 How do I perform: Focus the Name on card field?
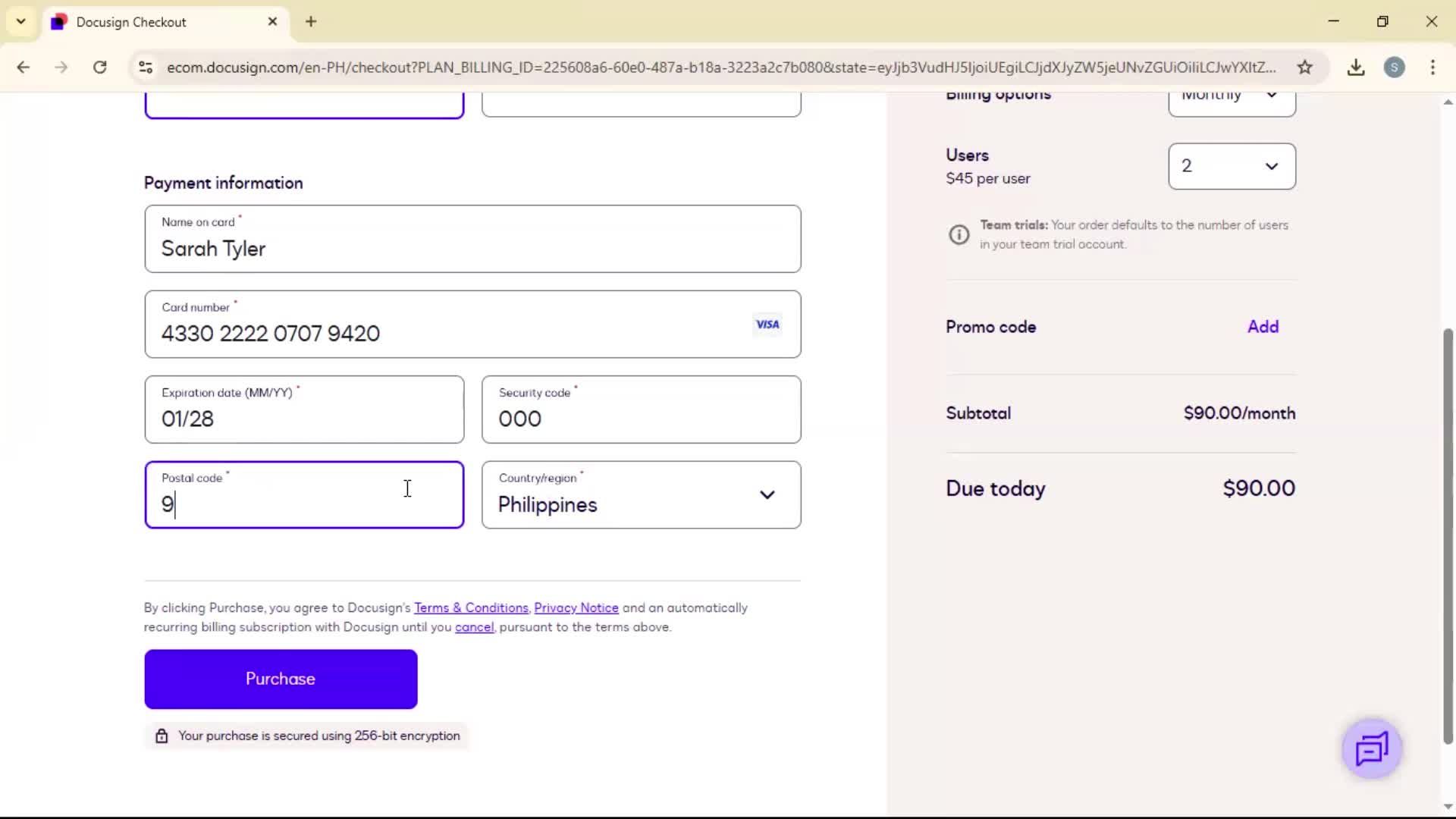click(472, 239)
